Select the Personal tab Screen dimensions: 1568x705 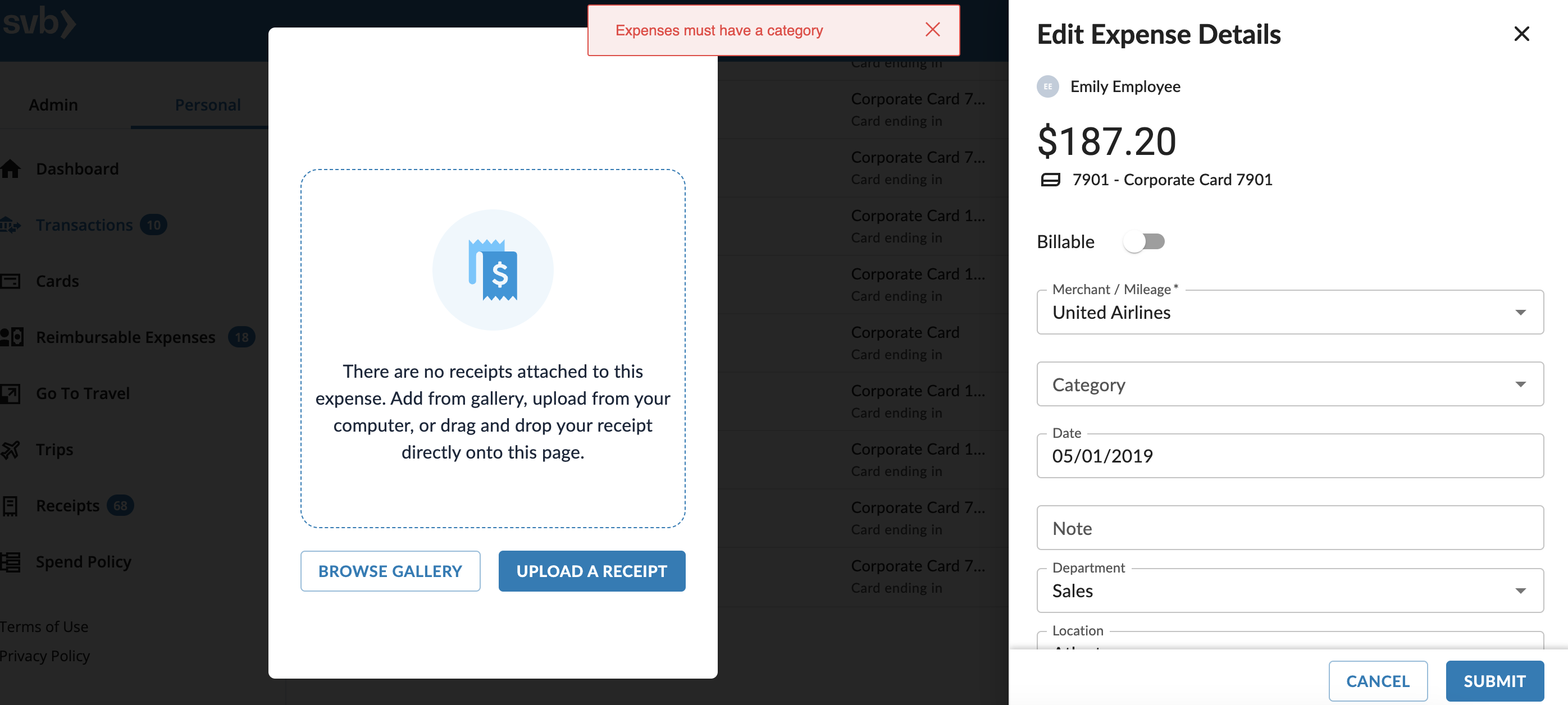pos(208,104)
